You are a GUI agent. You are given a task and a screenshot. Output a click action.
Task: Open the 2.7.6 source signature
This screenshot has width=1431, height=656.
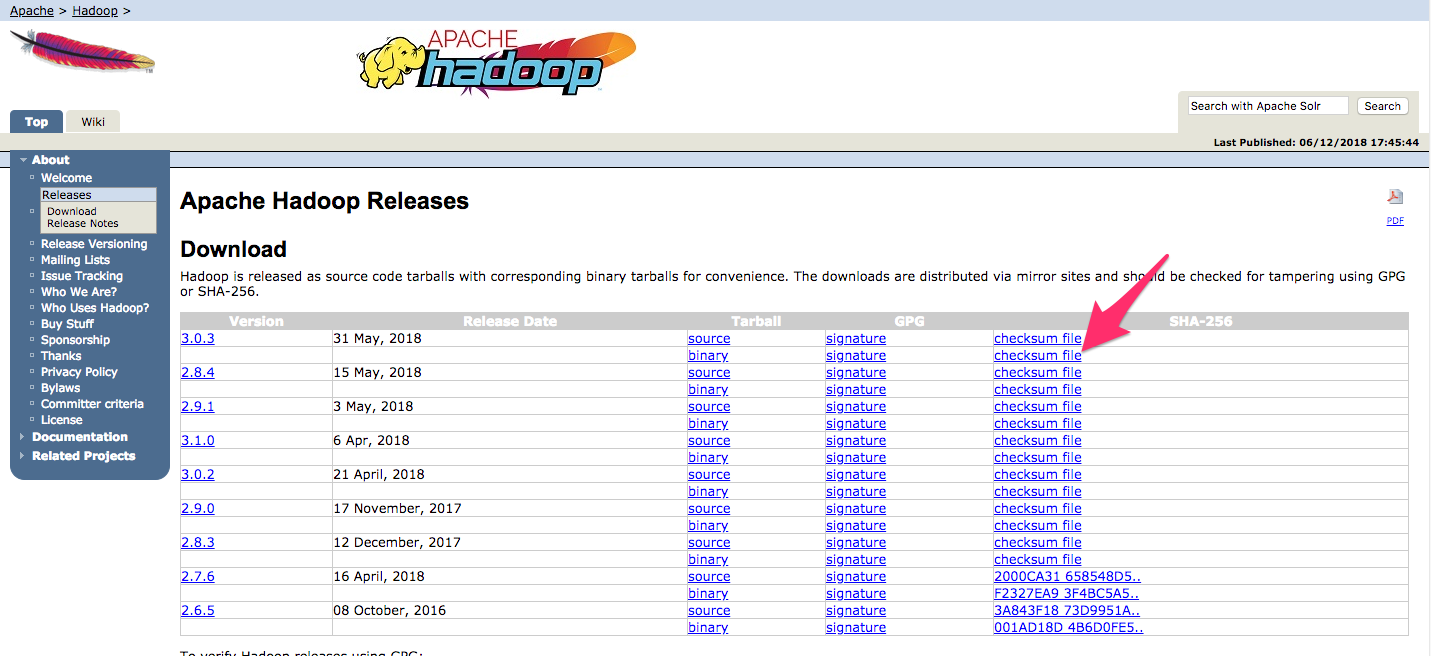[856, 577]
